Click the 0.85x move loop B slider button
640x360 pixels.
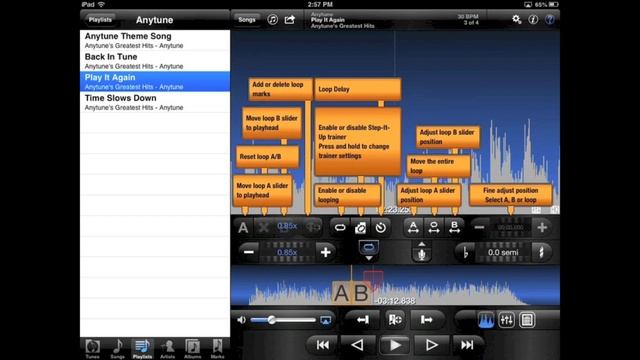coord(287,226)
